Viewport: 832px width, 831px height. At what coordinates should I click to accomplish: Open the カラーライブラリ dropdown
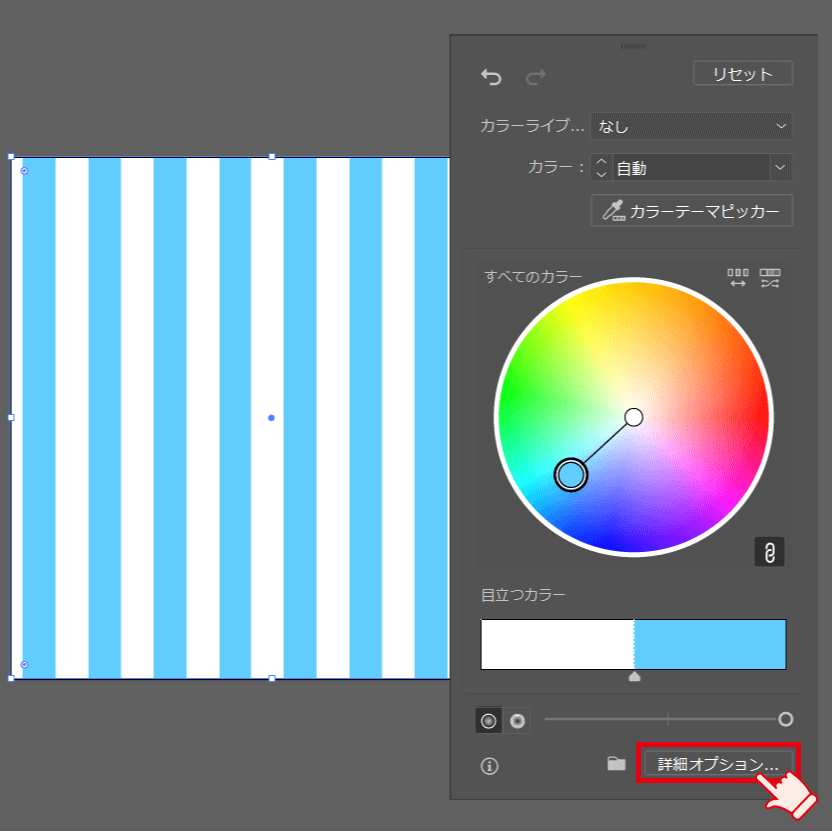click(690, 126)
